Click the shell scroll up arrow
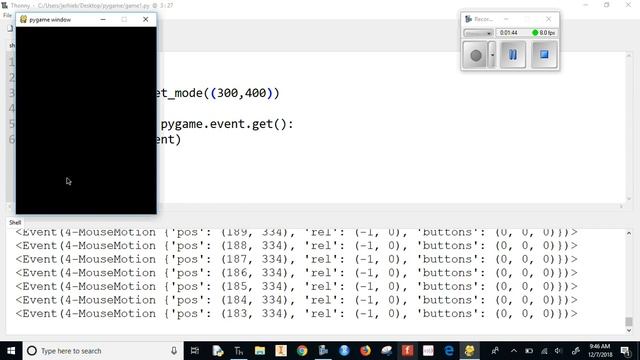640x360 pixels. point(629,233)
